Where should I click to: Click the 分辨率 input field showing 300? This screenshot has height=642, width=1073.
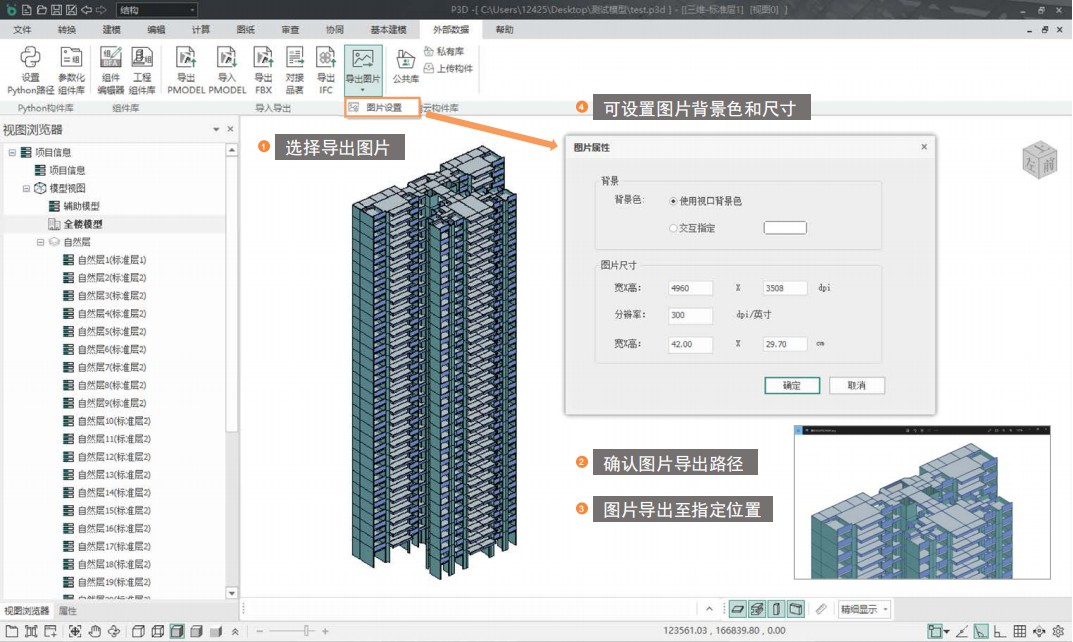tap(690, 314)
